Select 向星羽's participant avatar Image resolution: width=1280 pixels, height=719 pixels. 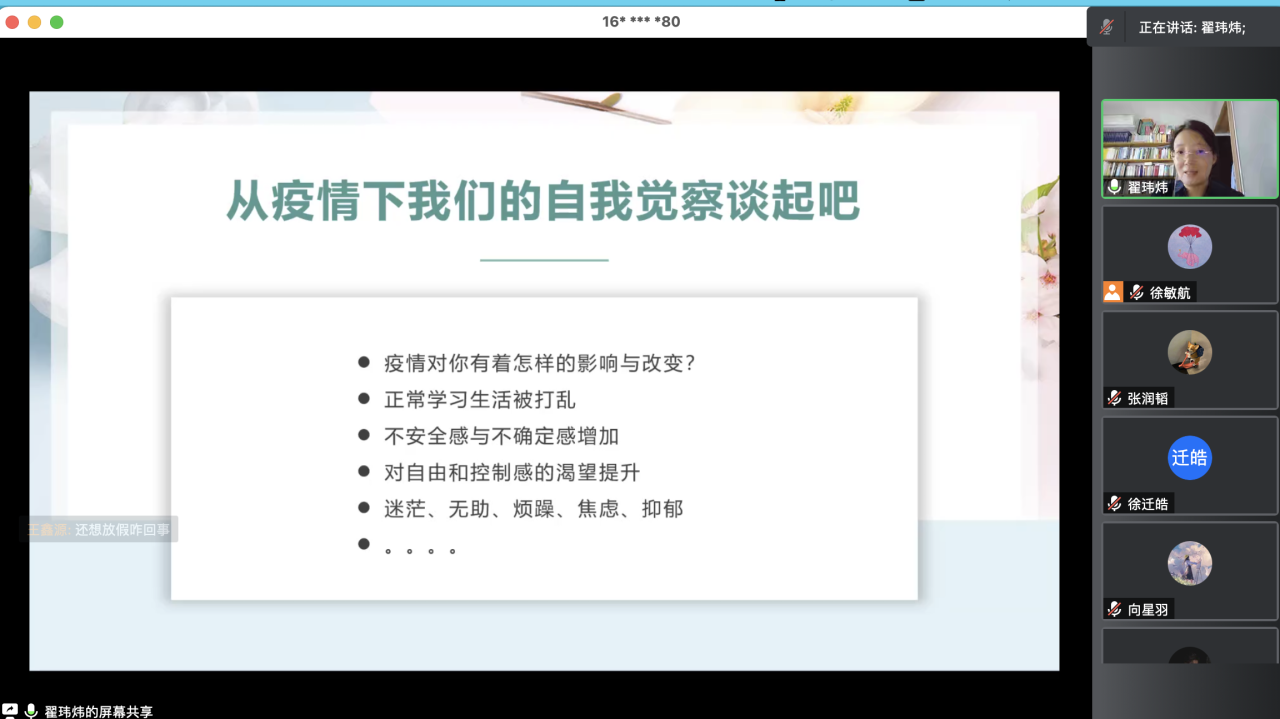tap(1189, 563)
